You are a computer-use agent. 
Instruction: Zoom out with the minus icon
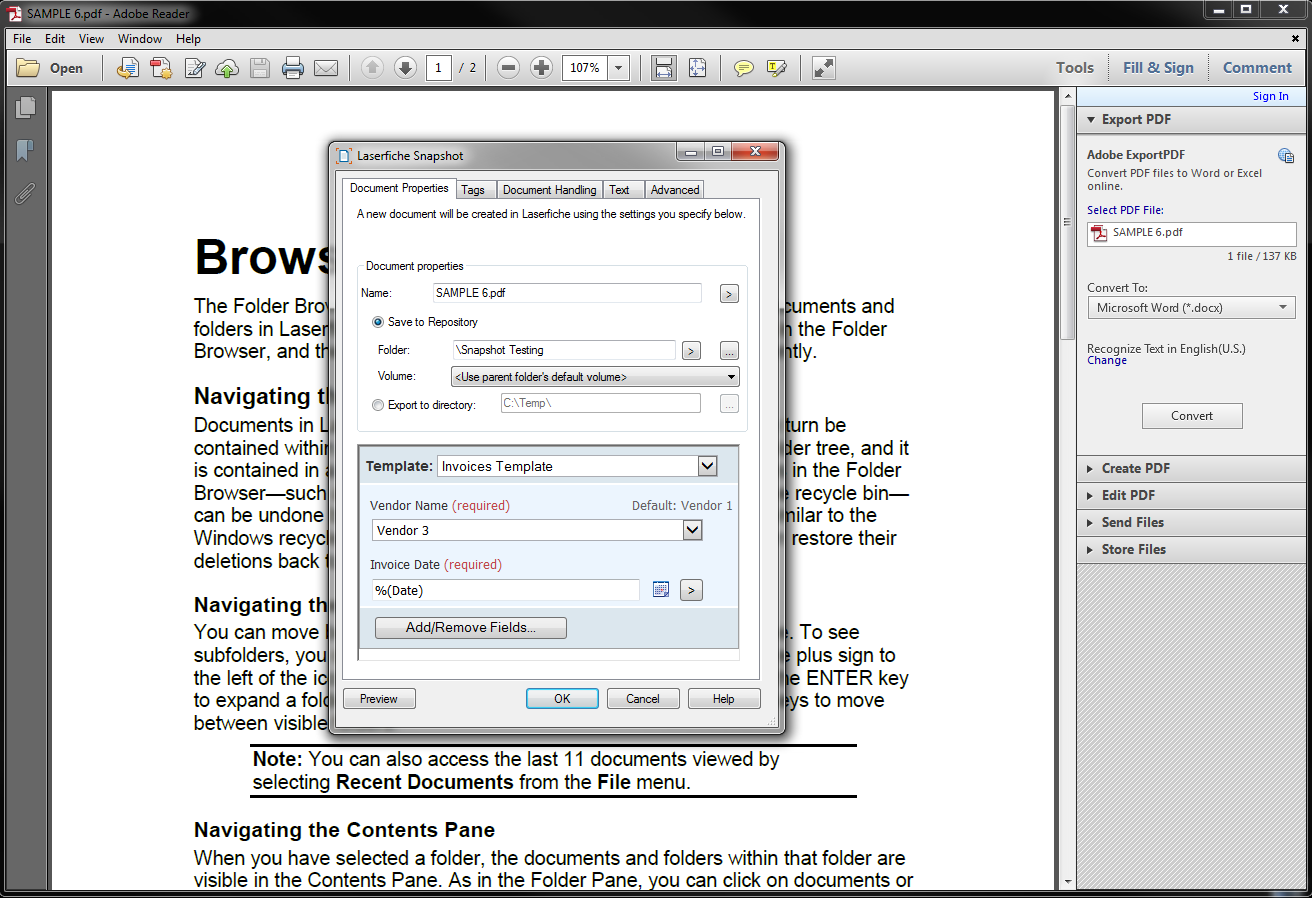(508, 68)
